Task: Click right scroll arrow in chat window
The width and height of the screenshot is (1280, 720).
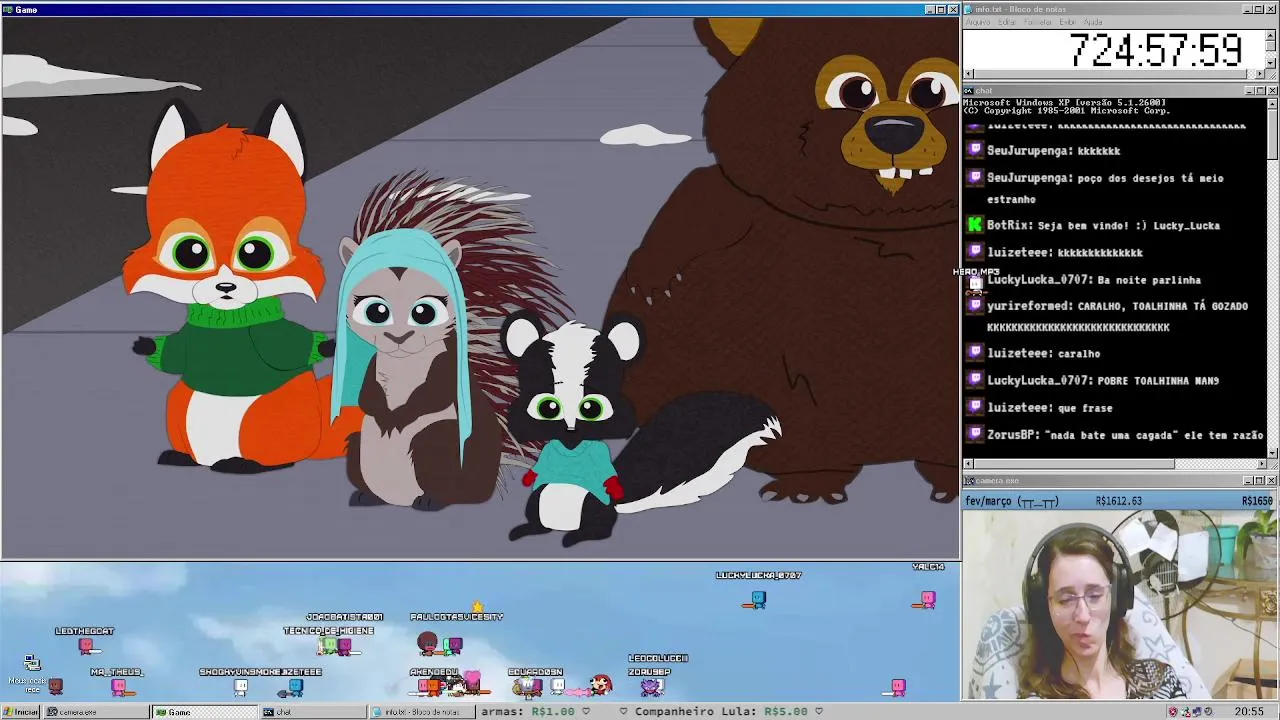Action: (1260, 464)
